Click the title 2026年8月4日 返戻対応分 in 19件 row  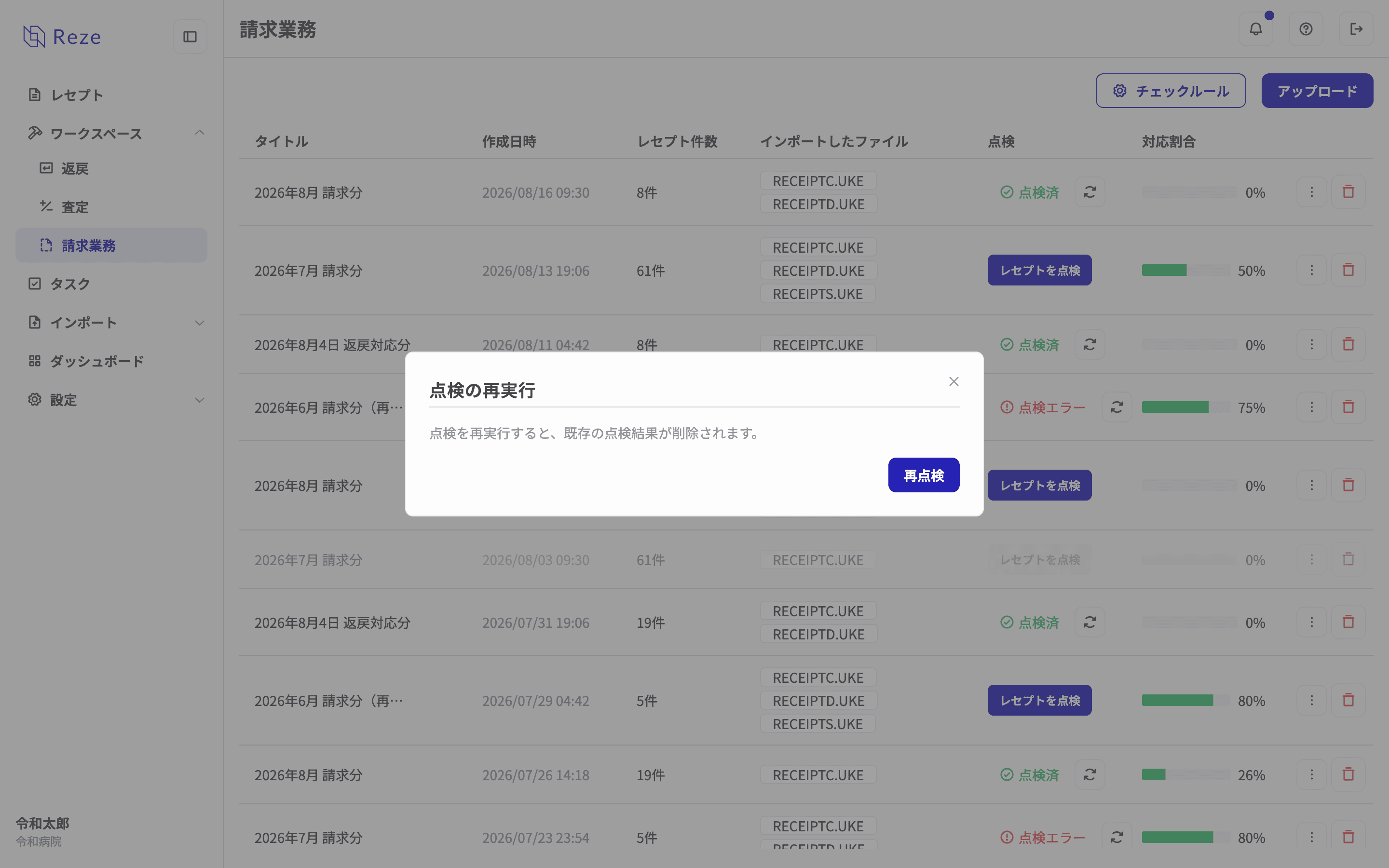(x=332, y=623)
